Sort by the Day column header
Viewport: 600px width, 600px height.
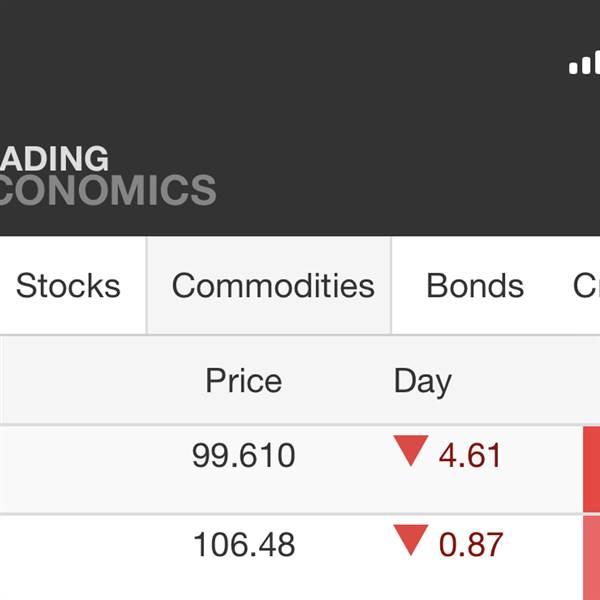[422, 382]
